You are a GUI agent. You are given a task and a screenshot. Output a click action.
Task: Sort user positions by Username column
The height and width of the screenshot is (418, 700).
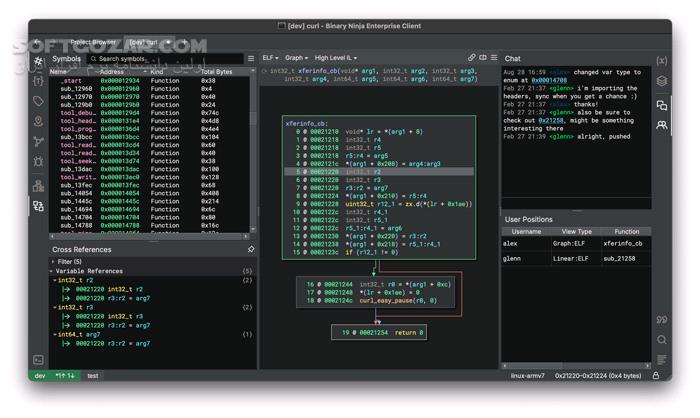click(526, 231)
